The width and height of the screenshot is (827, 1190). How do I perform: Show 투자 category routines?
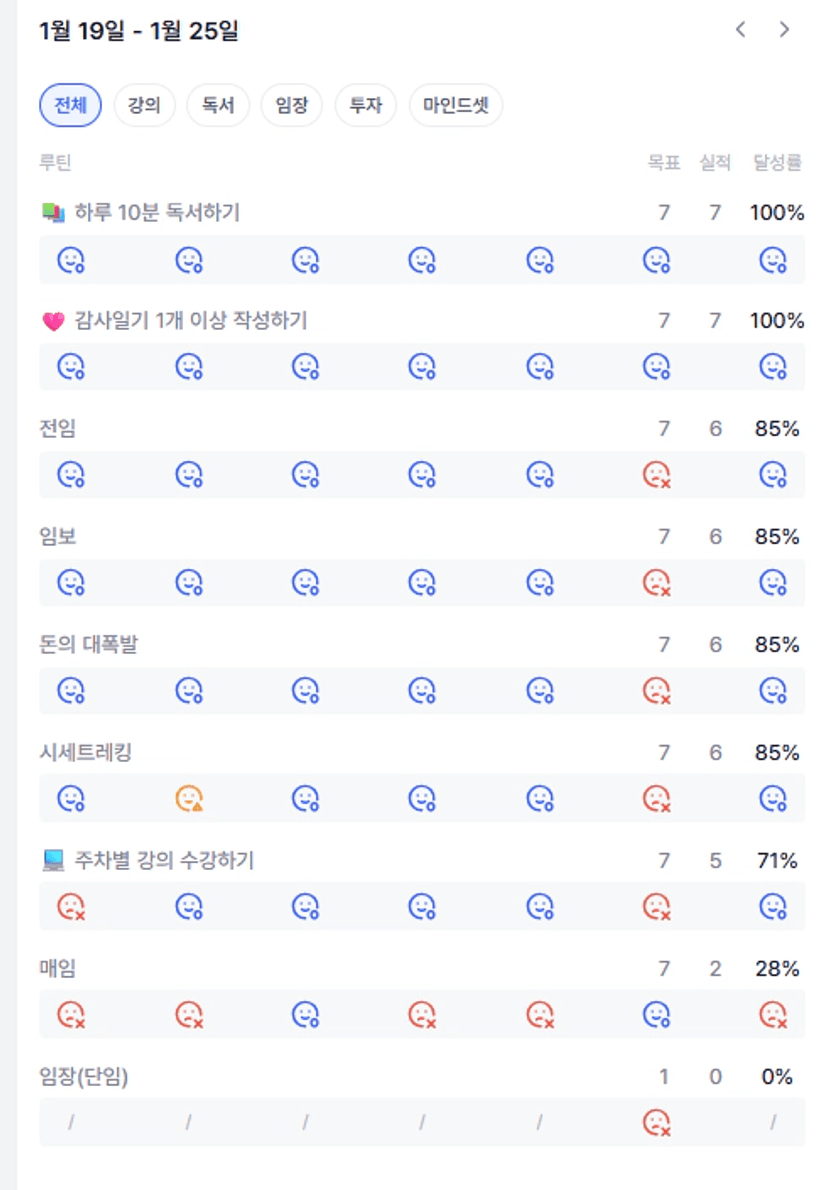coord(365,105)
